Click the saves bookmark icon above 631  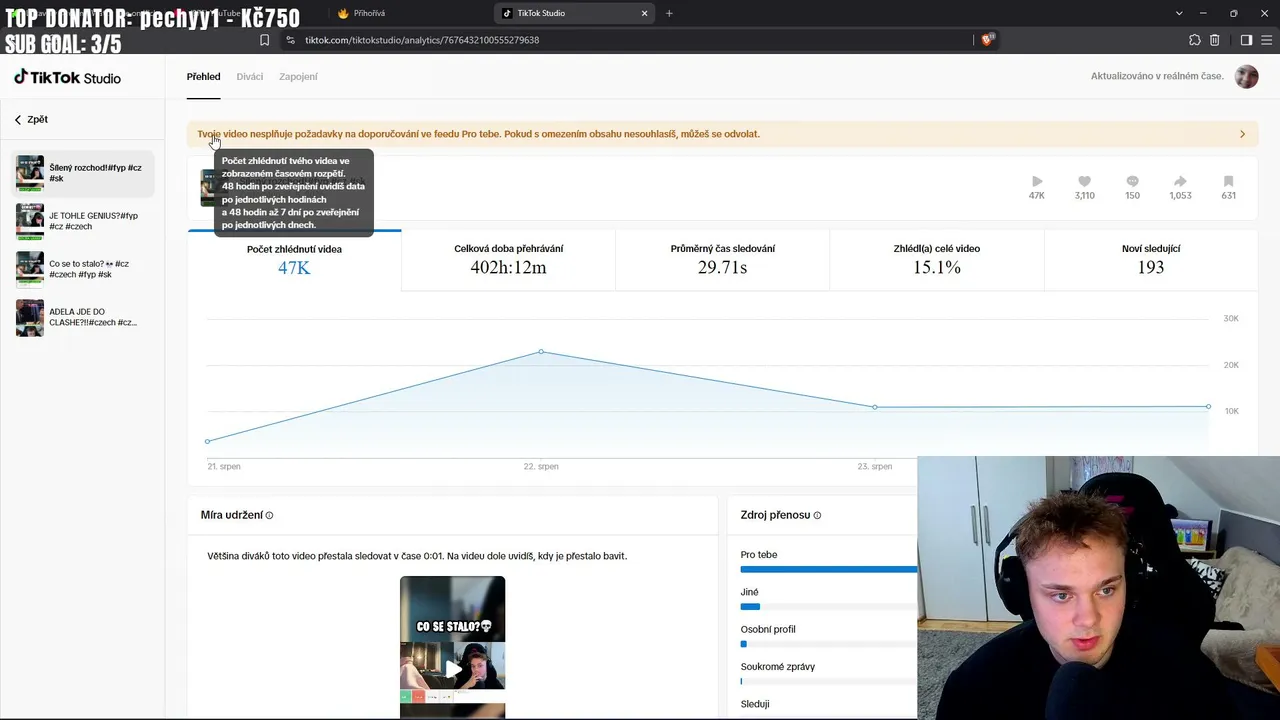(x=1228, y=181)
